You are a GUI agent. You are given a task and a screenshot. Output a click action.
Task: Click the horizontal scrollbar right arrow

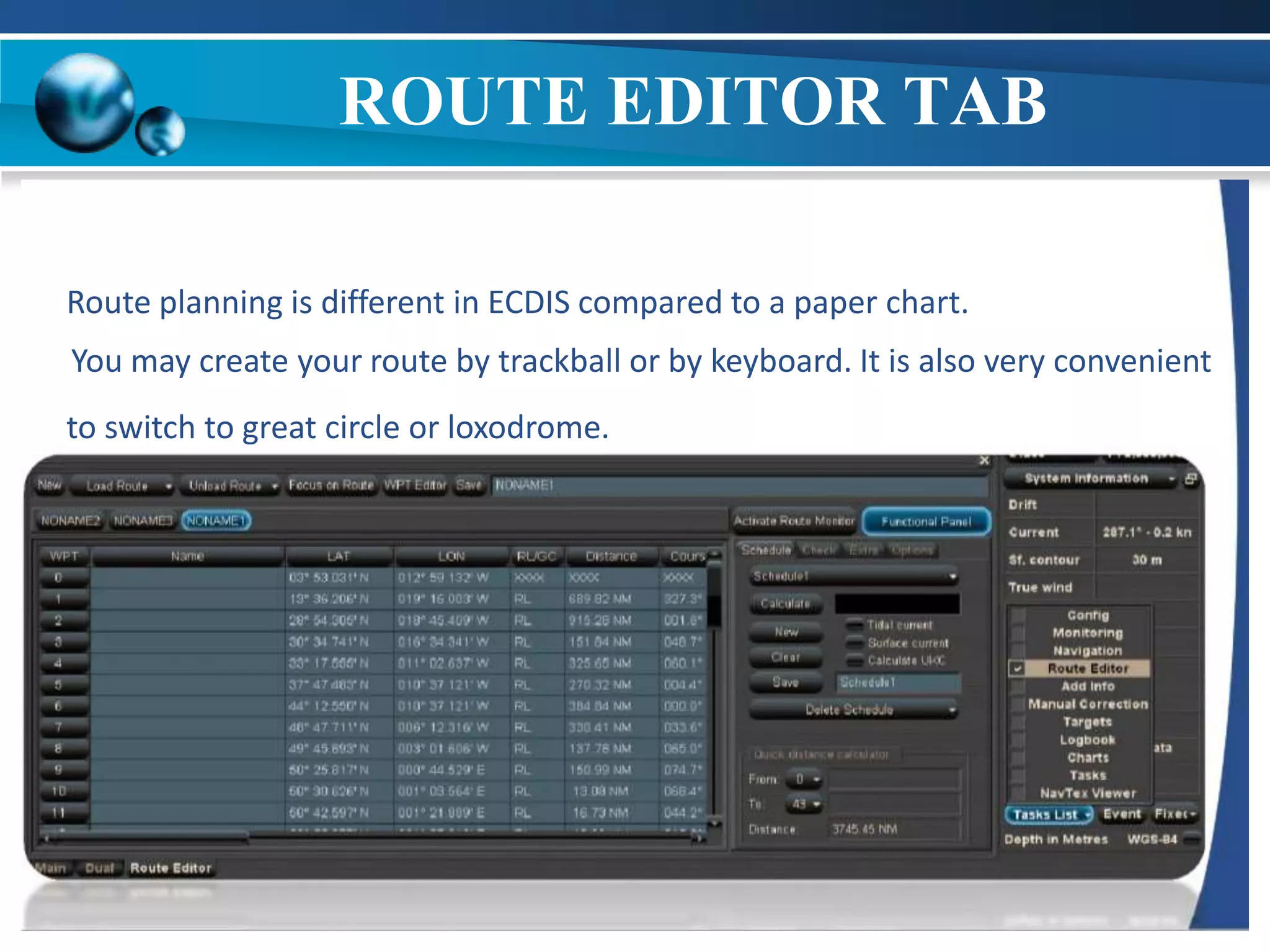[700, 839]
